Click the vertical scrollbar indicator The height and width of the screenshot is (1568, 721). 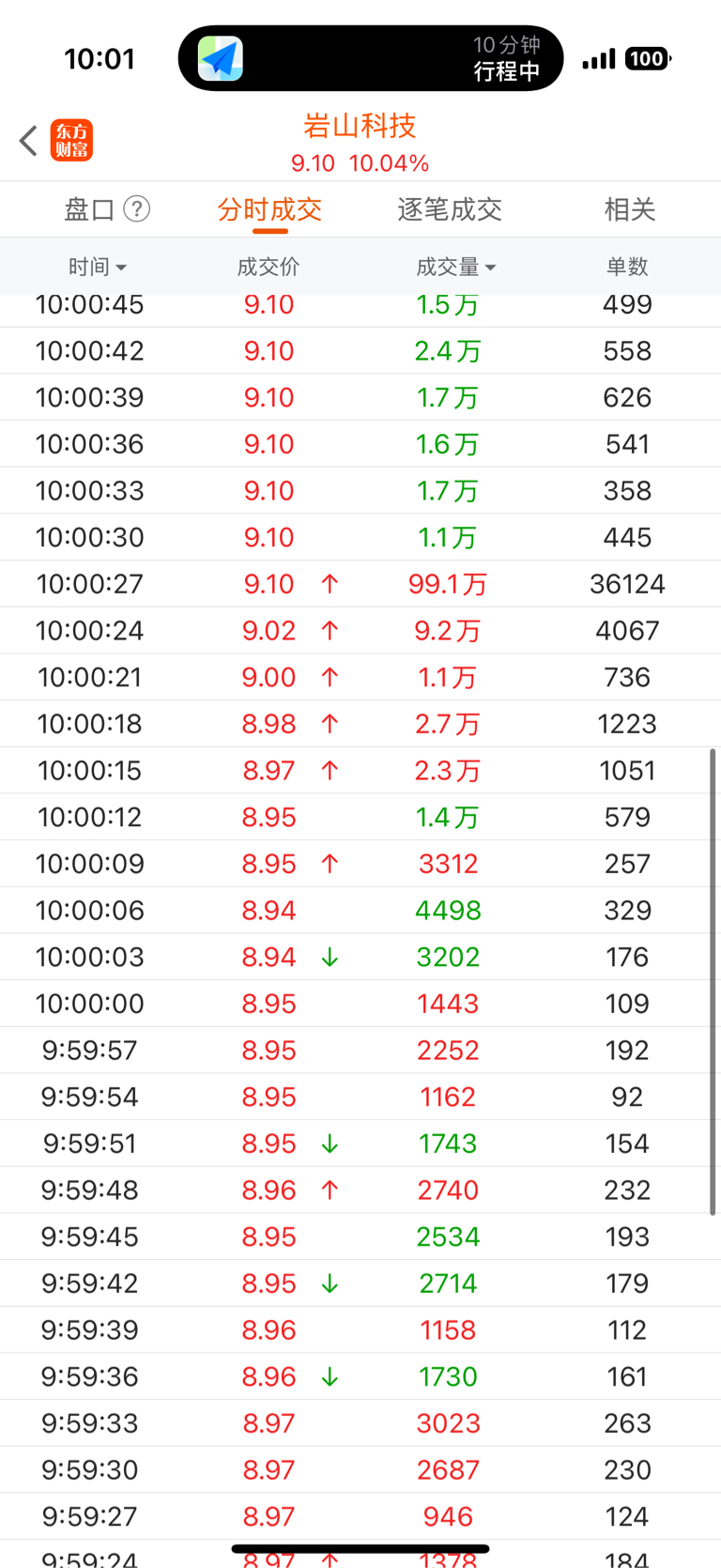pos(713,982)
